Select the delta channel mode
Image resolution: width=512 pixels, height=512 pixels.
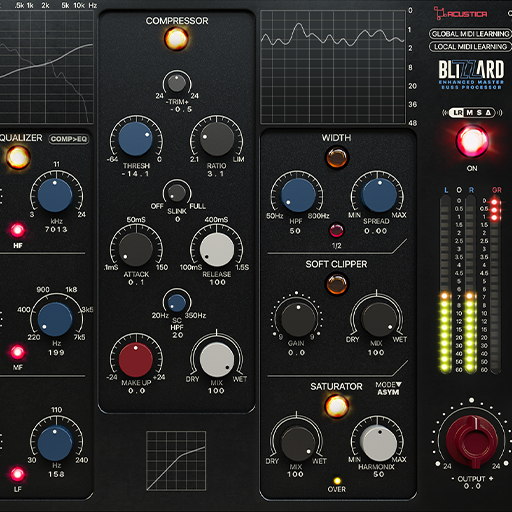pyautogui.click(x=488, y=113)
